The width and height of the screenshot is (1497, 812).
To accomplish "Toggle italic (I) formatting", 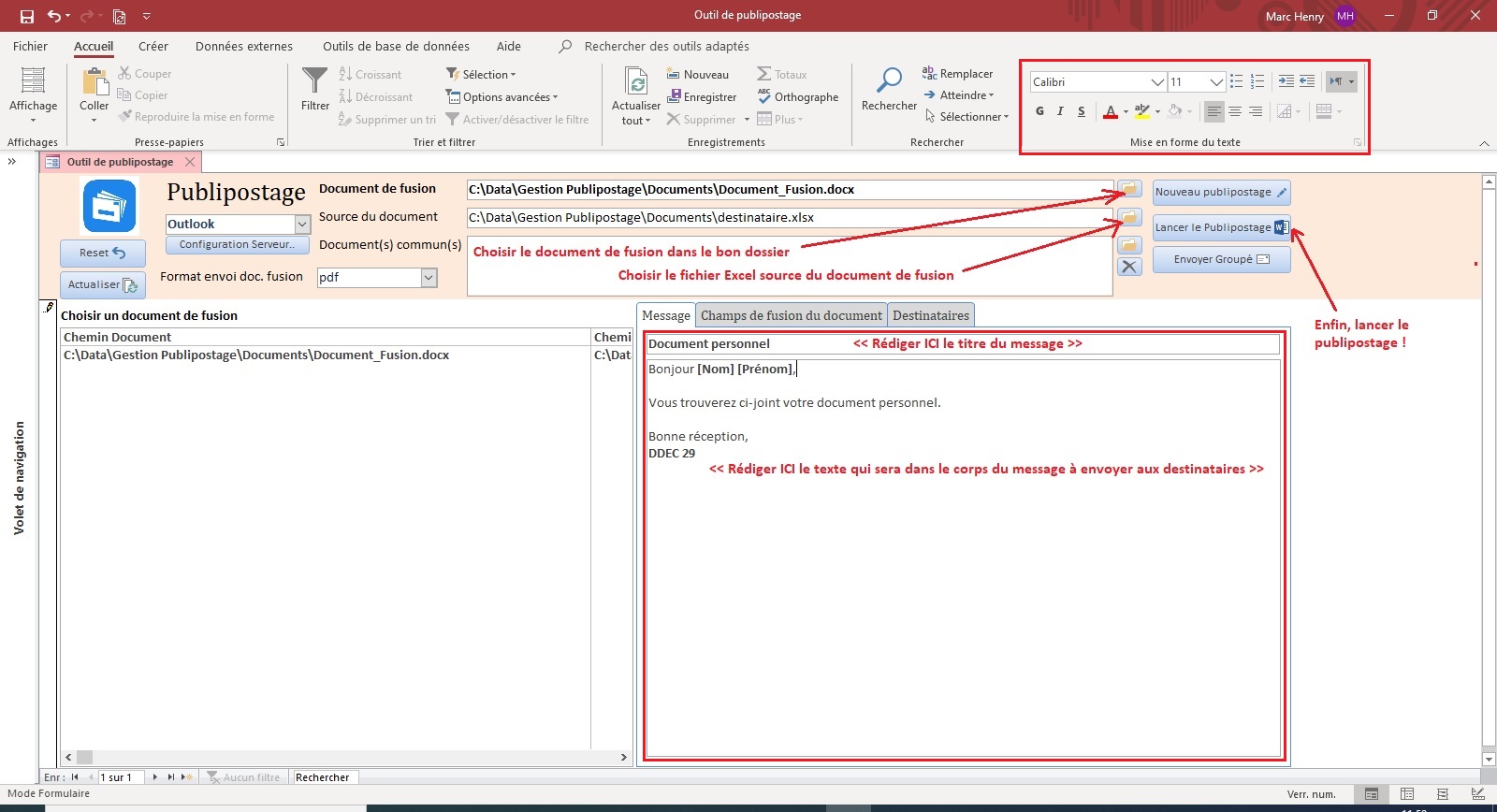I will (x=1060, y=111).
